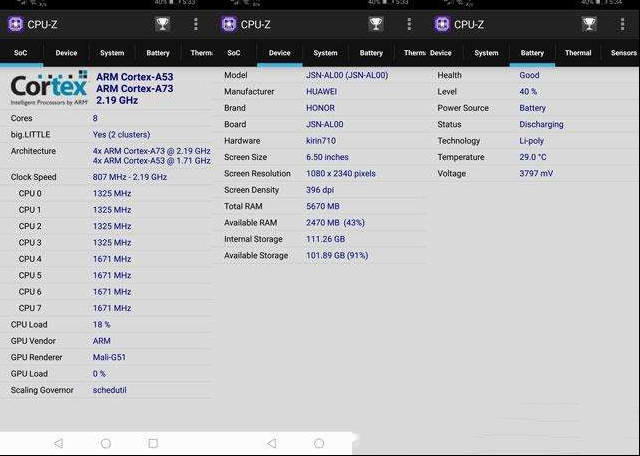Select the active Device tab on the Device screen
The height and width of the screenshot is (456, 640).
point(280,53)
